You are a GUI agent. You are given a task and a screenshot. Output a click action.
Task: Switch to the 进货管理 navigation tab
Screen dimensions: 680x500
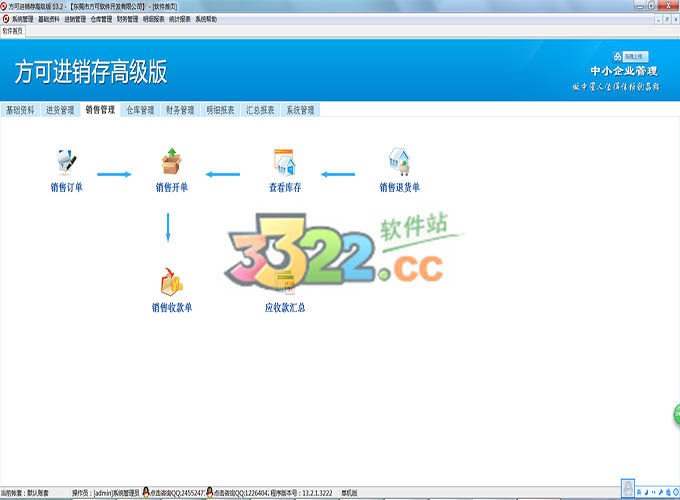(60, 110)
